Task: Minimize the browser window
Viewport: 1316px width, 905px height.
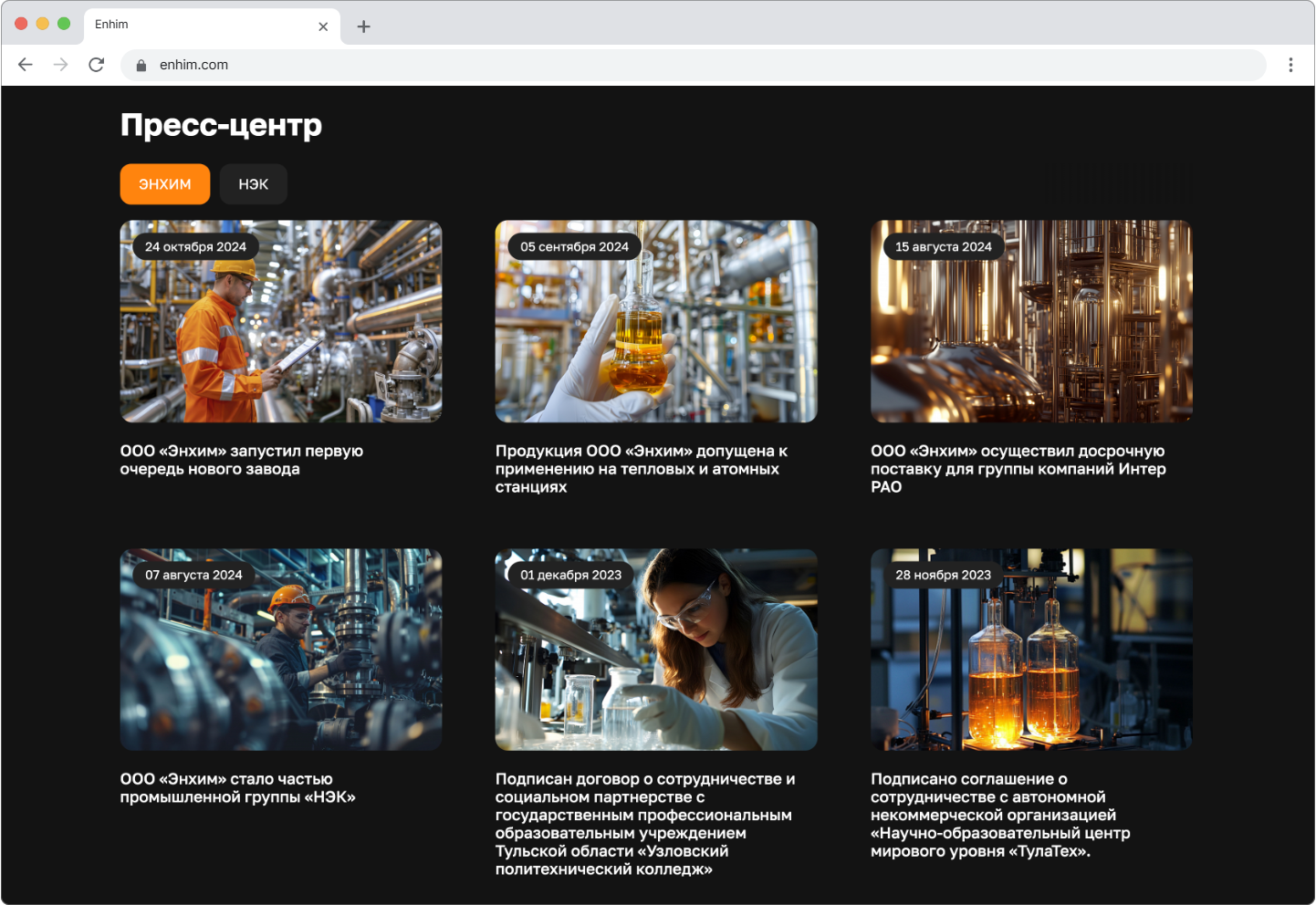Action: click(x=42, y=24)
